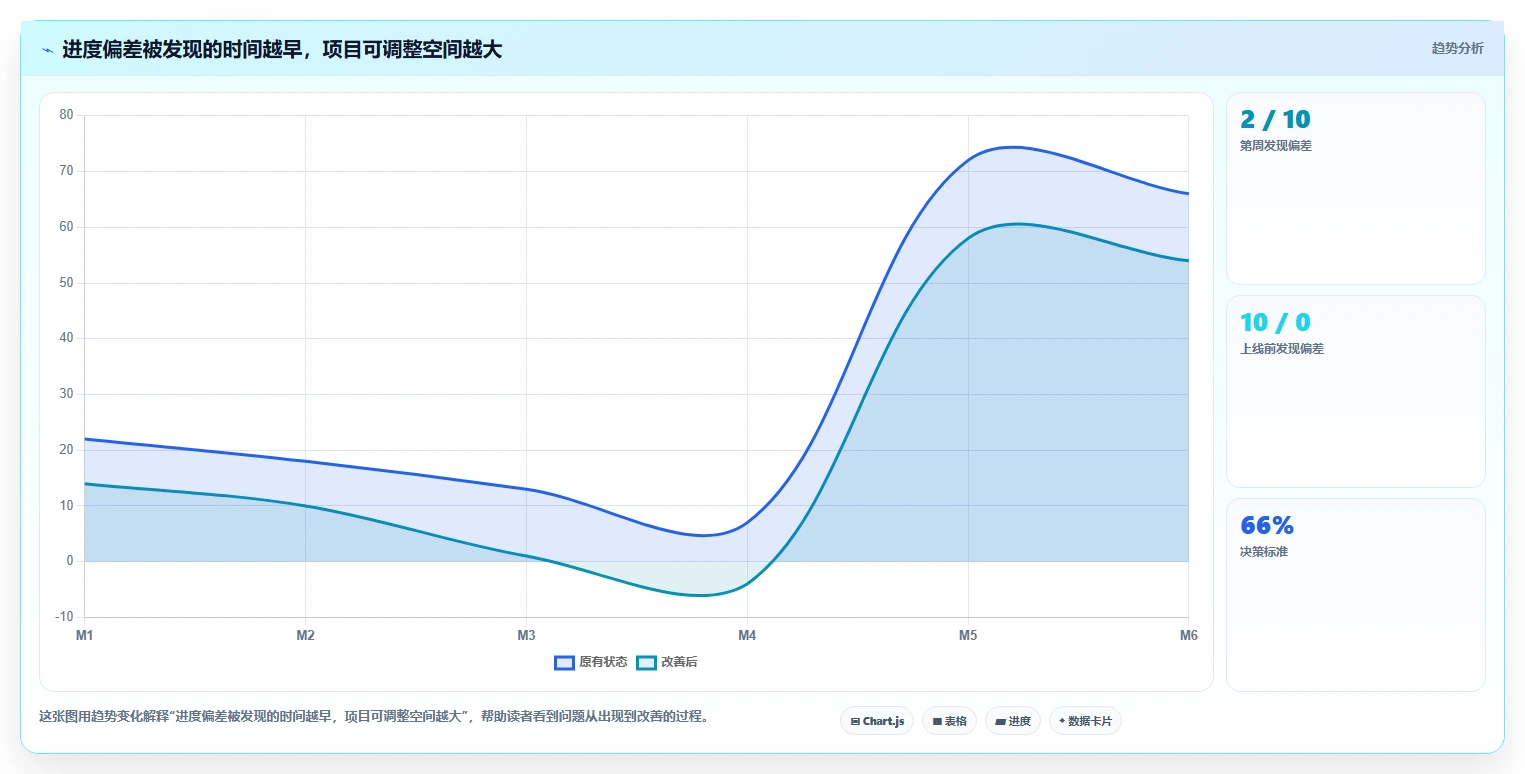
Task: Click the 数据卡片 tag
Action: [1085, 721]
